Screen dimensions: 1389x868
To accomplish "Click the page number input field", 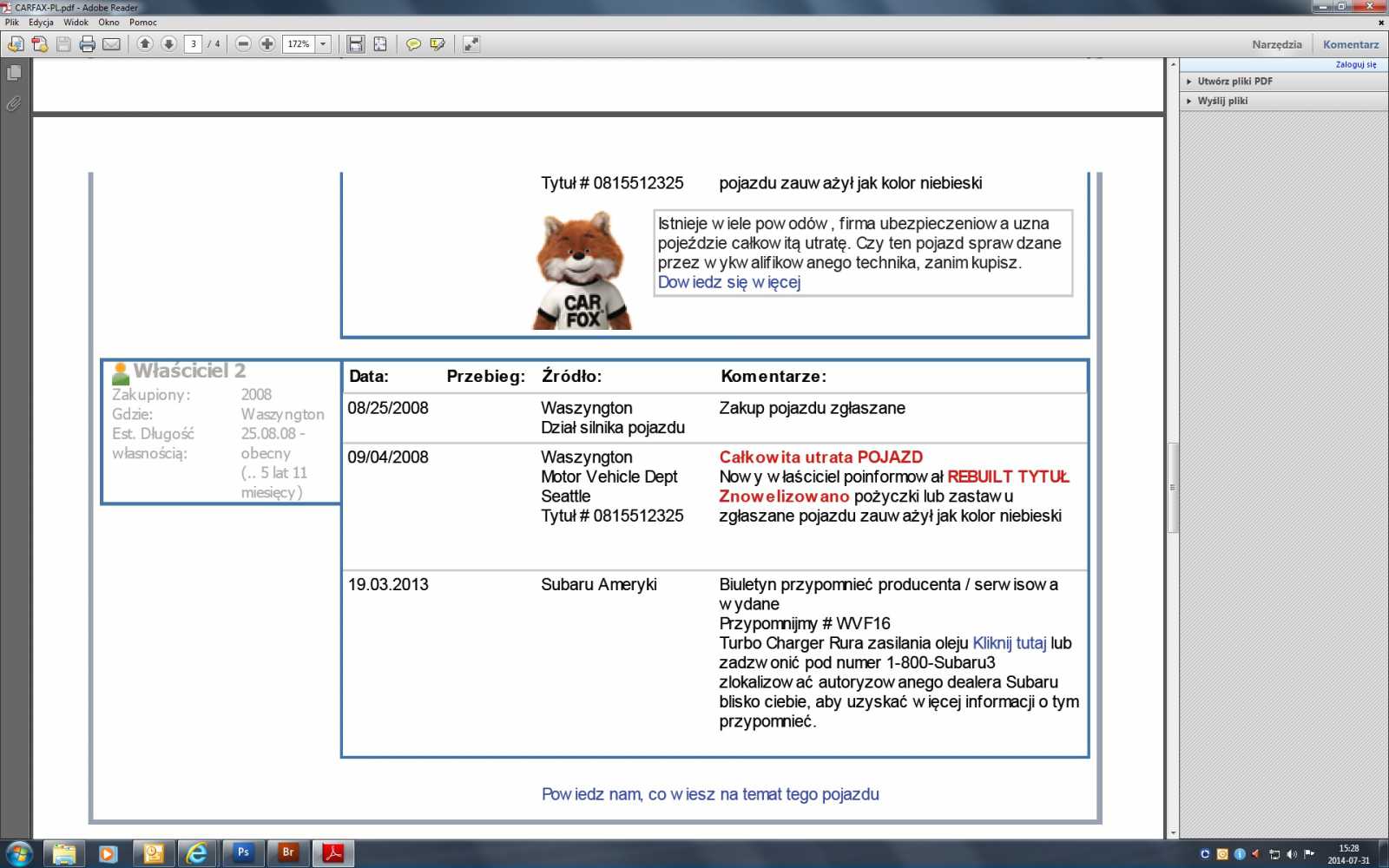I will click(193, 44).
